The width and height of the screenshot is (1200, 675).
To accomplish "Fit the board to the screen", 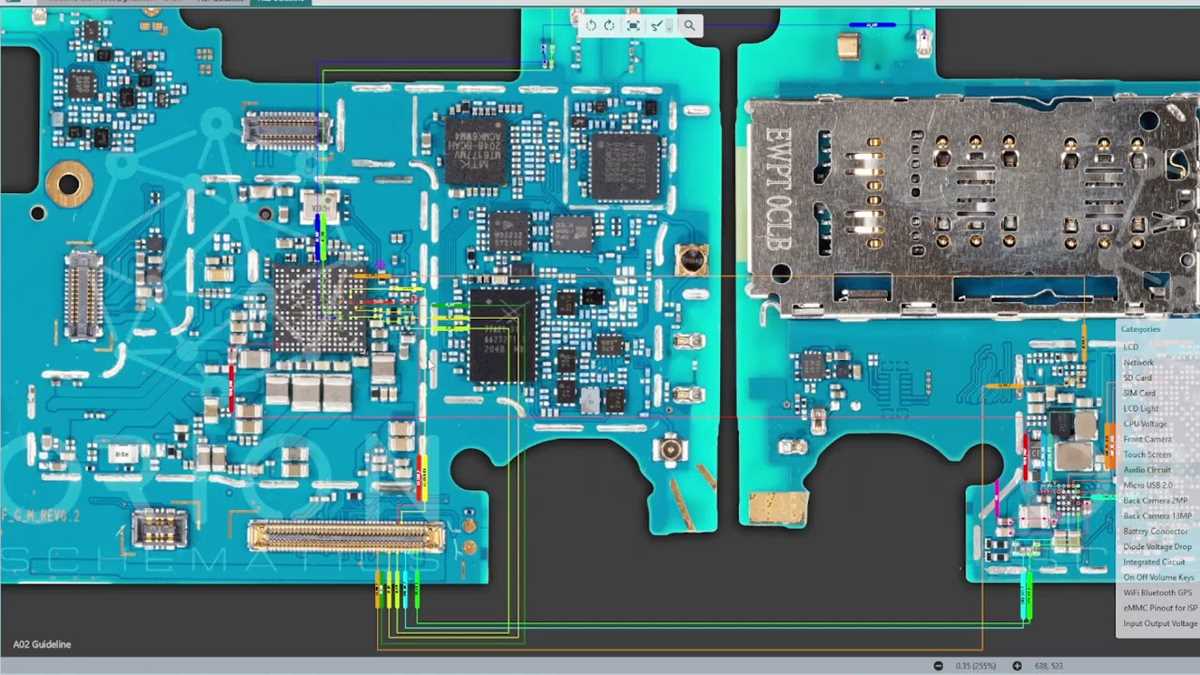I will (x=633, y=25).
